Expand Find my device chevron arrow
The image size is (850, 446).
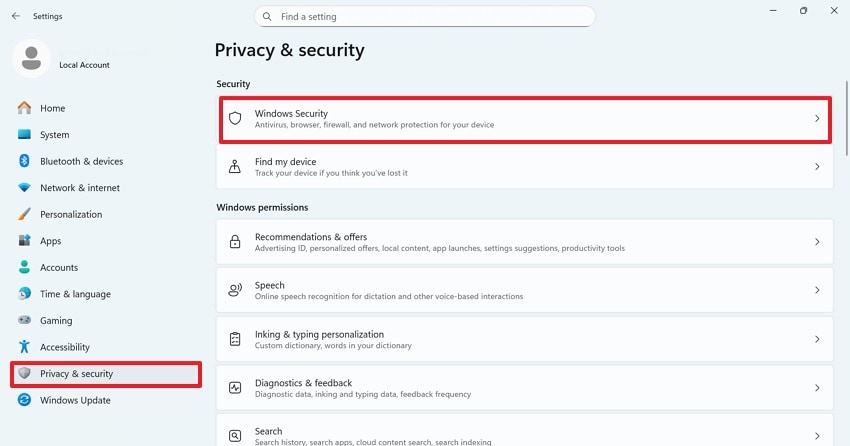(816, 167)
